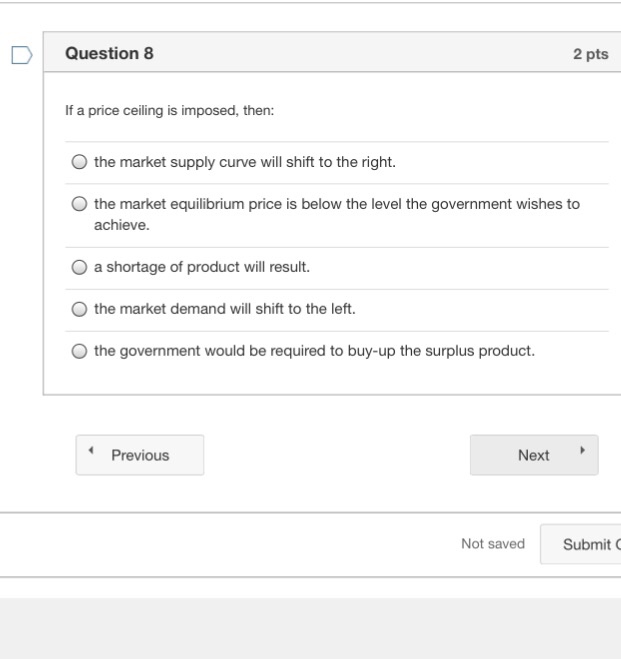The height and width of the screenshot is (659, 621).
Task: Click answer text mentioning 'buy-up the surplus product'
Action: tap(314, 351)
